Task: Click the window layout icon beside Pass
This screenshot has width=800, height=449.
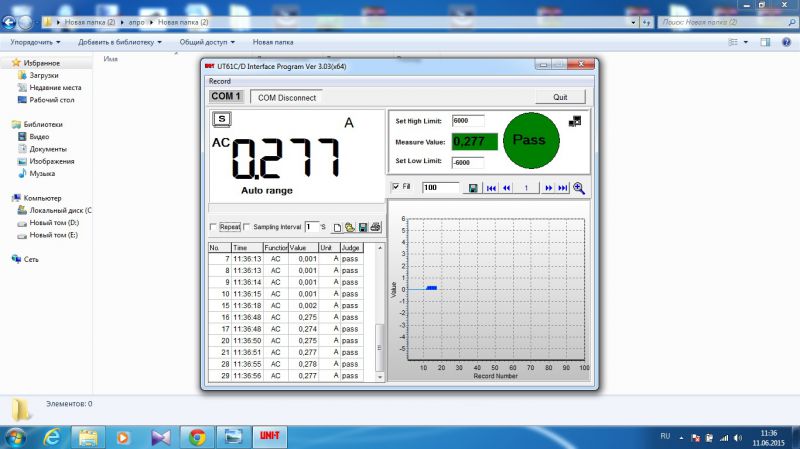Action: [x=575, y=121]
